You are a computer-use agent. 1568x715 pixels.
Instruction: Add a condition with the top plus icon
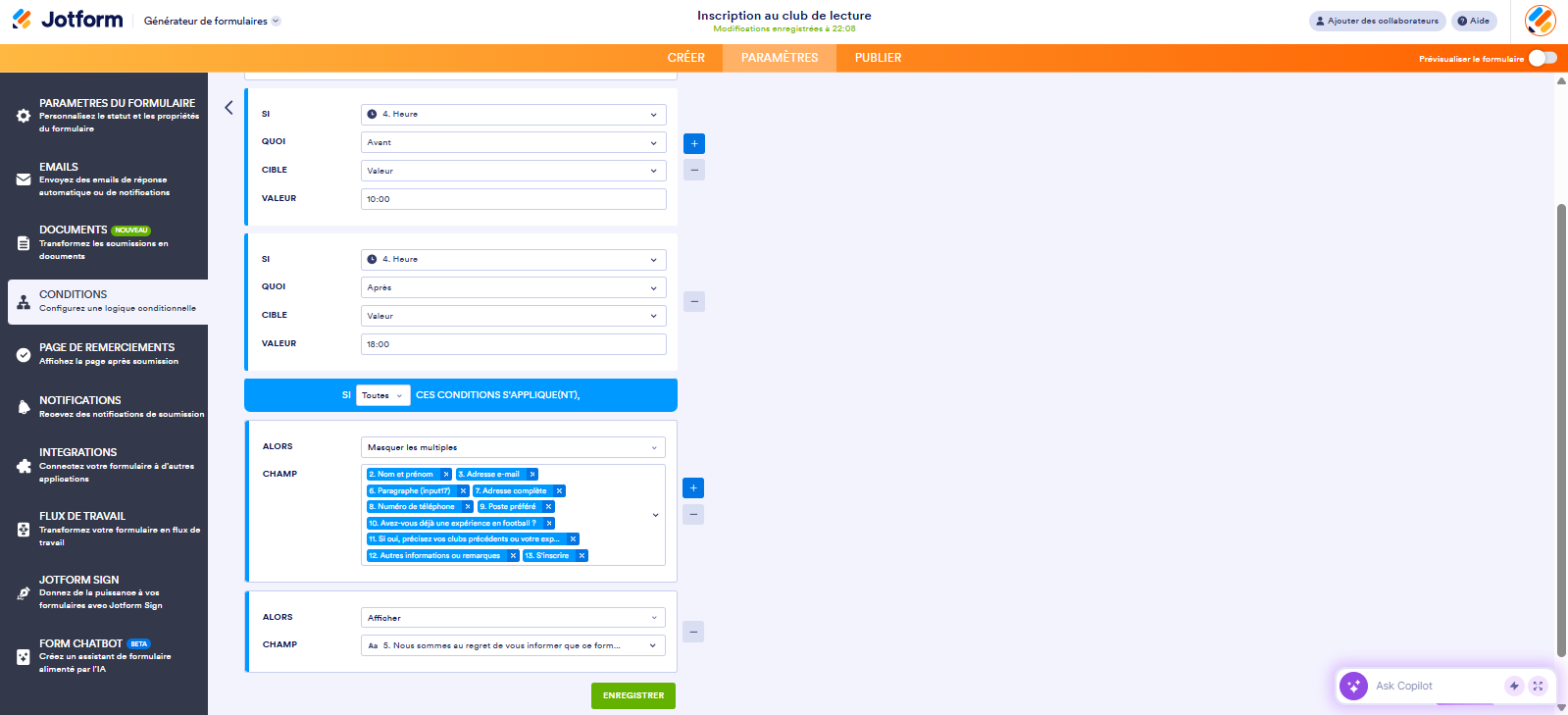(x=694, y=144)
